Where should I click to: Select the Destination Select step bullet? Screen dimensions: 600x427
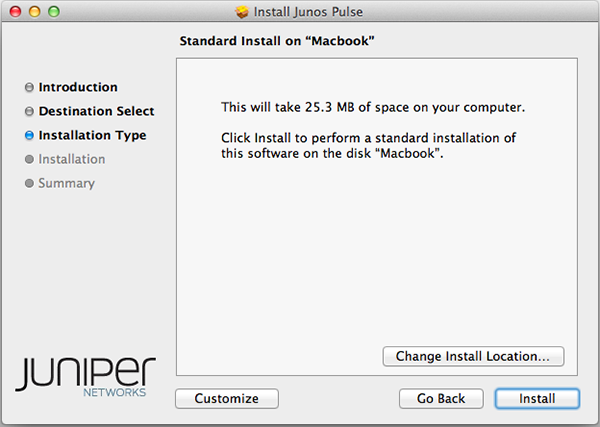point(29,112)
